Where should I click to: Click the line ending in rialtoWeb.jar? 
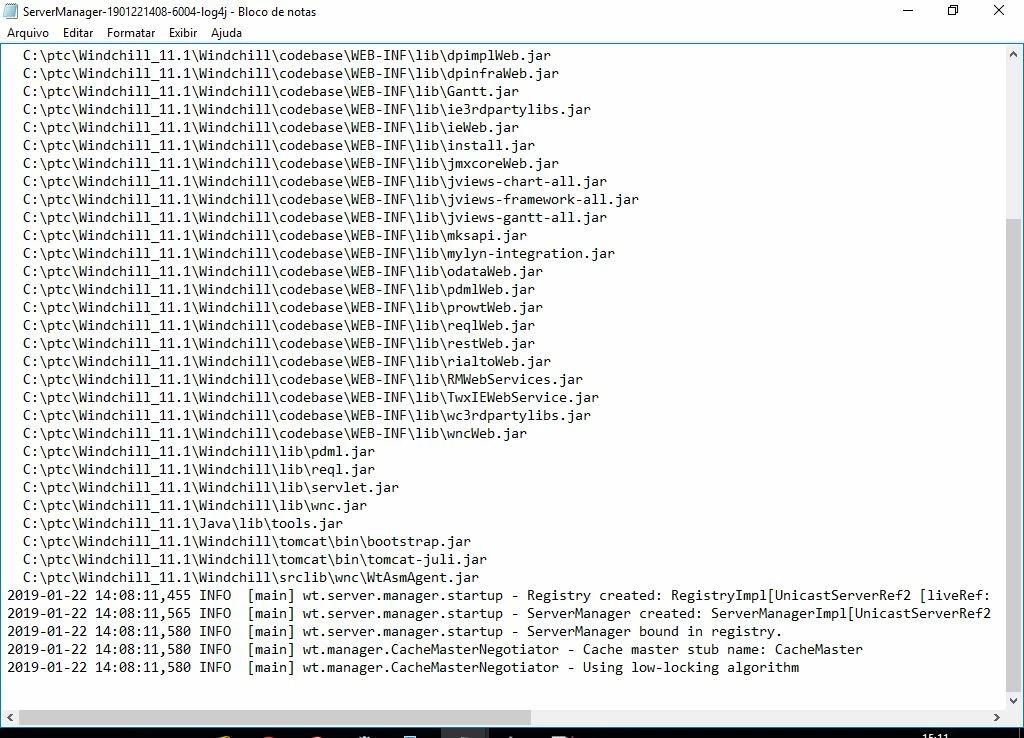coord(287,361)
